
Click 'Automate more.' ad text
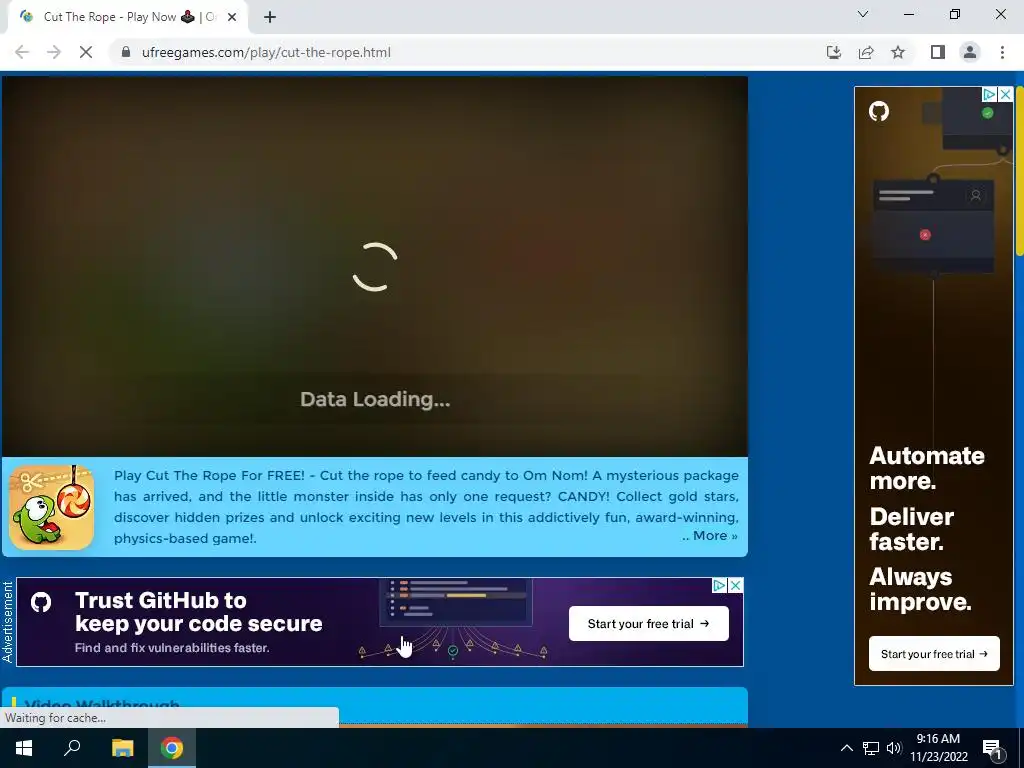[927, 468]
